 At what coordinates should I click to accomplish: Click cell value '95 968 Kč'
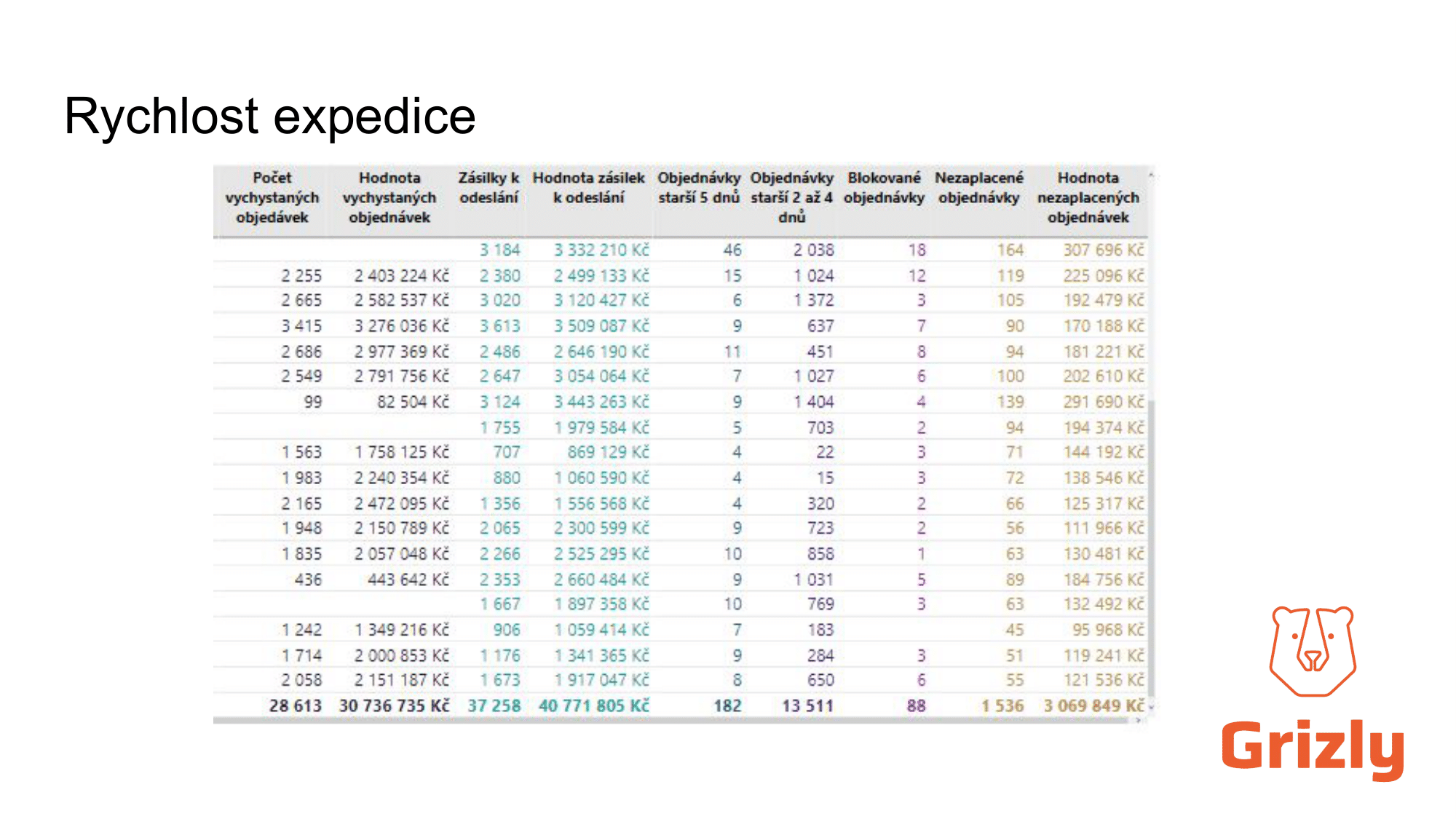click(1108, 630)
